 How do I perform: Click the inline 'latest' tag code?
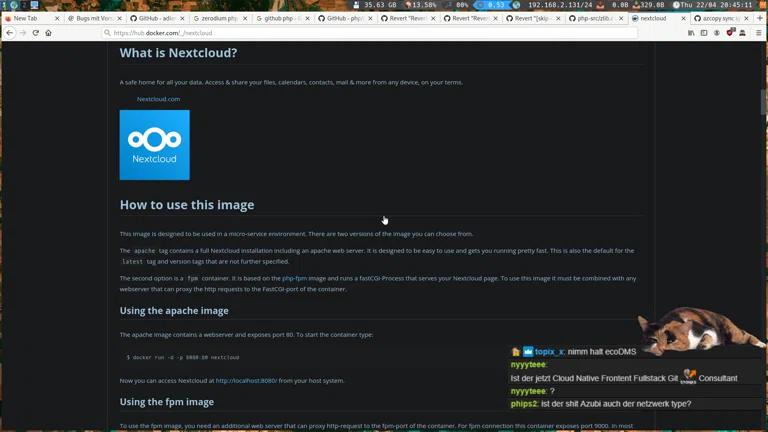pyautogui.click(x=132, y=262)
